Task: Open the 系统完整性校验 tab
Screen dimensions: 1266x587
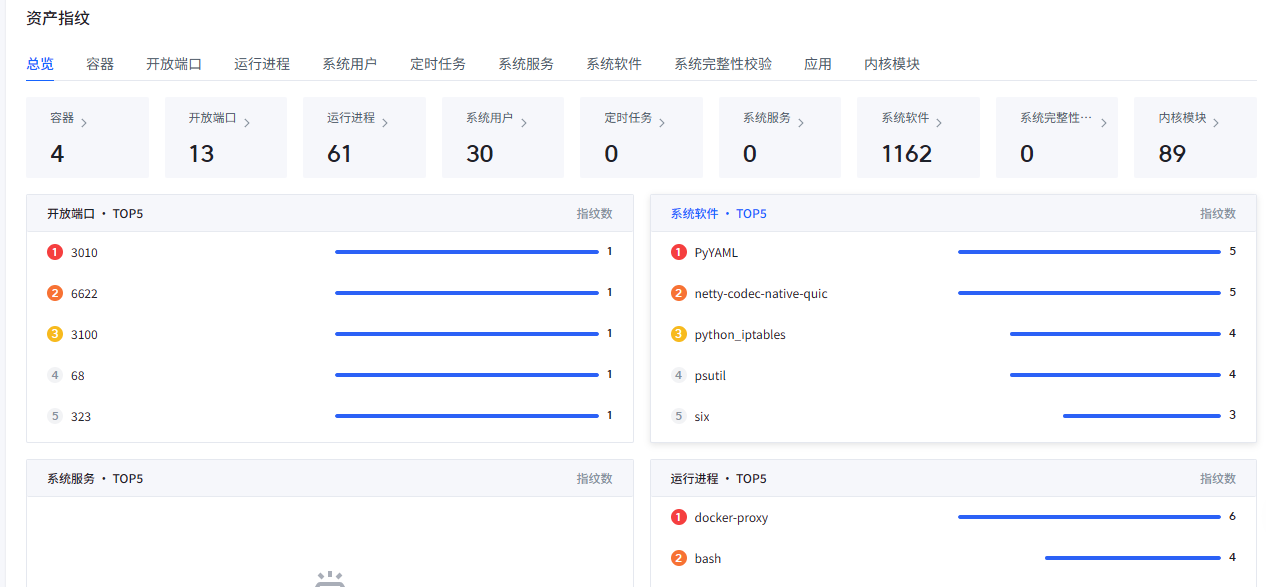Action: [x=722, y=64]
